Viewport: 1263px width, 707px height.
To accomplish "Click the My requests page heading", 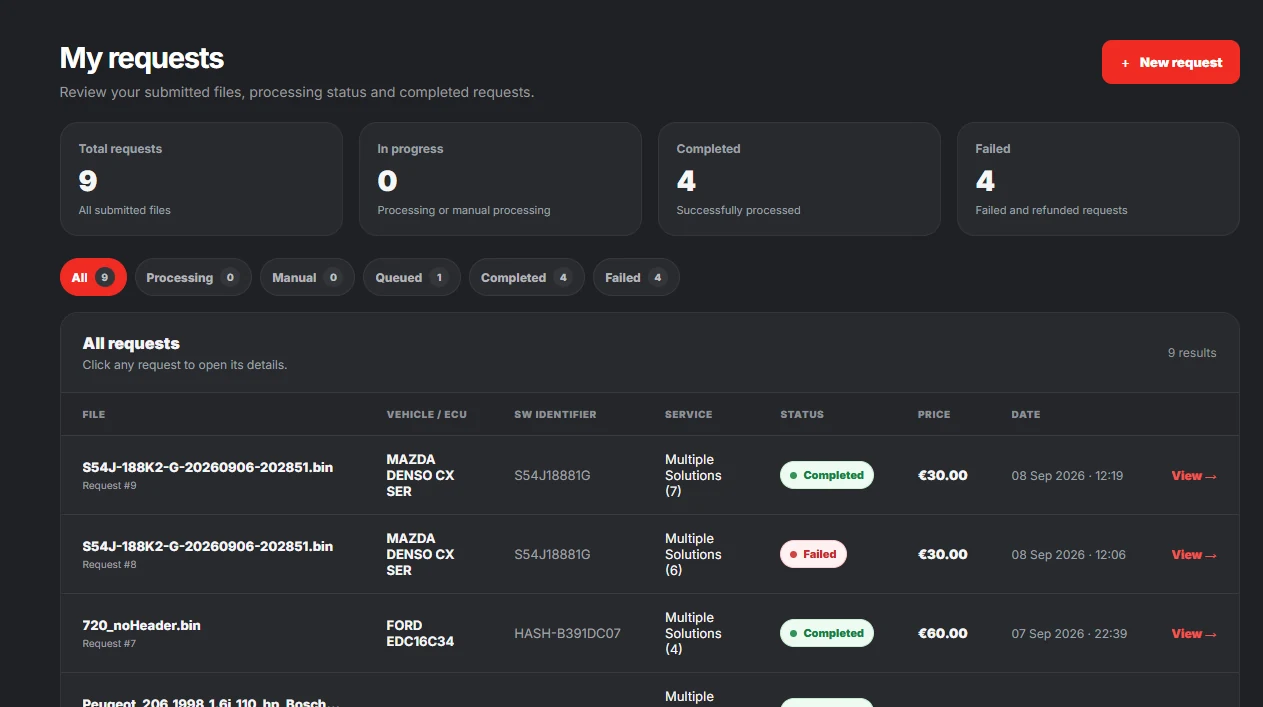I will point(142,58).
